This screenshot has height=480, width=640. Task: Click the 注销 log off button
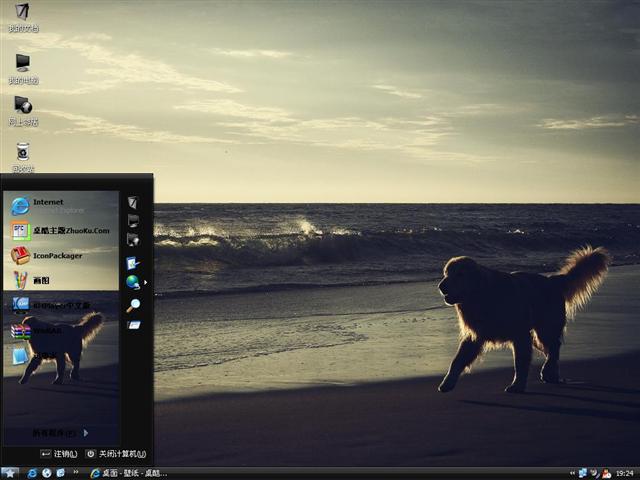tap(59, 454)
